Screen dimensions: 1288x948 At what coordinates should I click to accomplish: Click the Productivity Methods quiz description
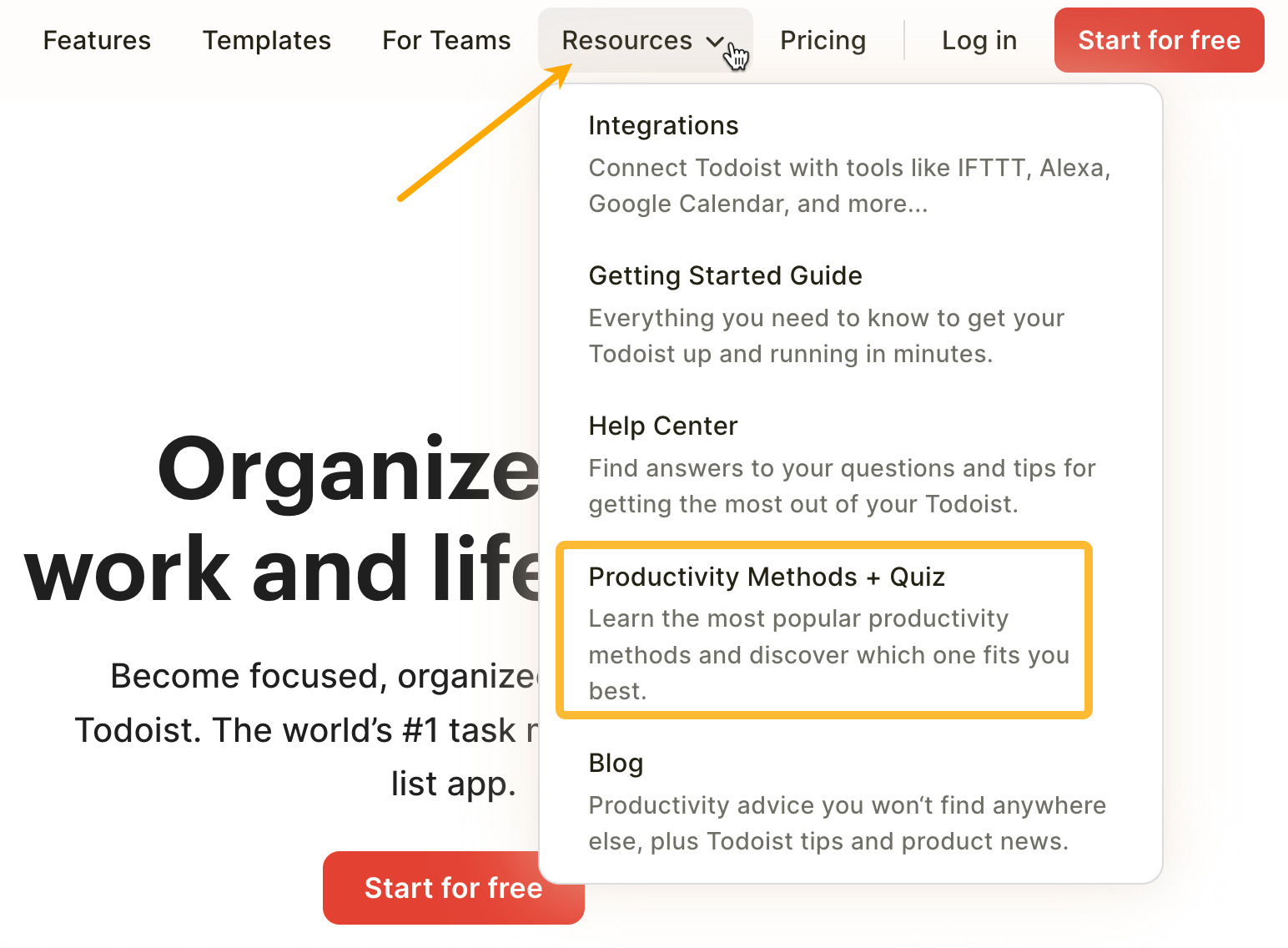(x=829, y=654)
